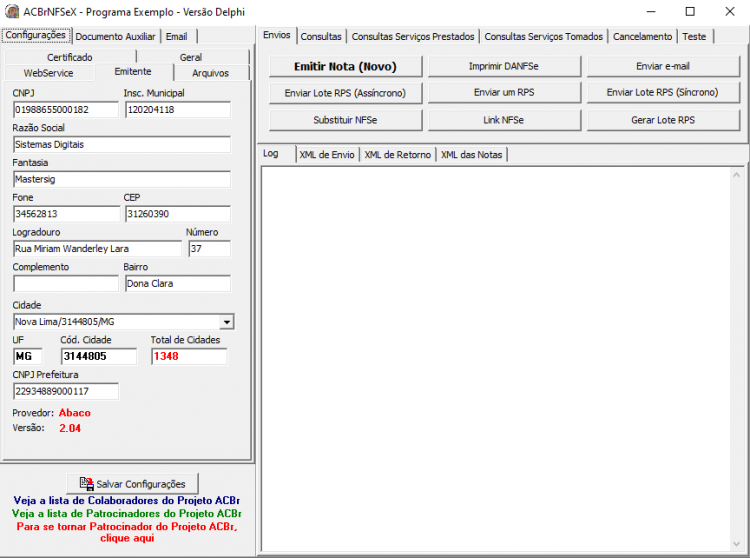
Task: Click Substituir NFSe button
Action: click(x=345, y=120)
